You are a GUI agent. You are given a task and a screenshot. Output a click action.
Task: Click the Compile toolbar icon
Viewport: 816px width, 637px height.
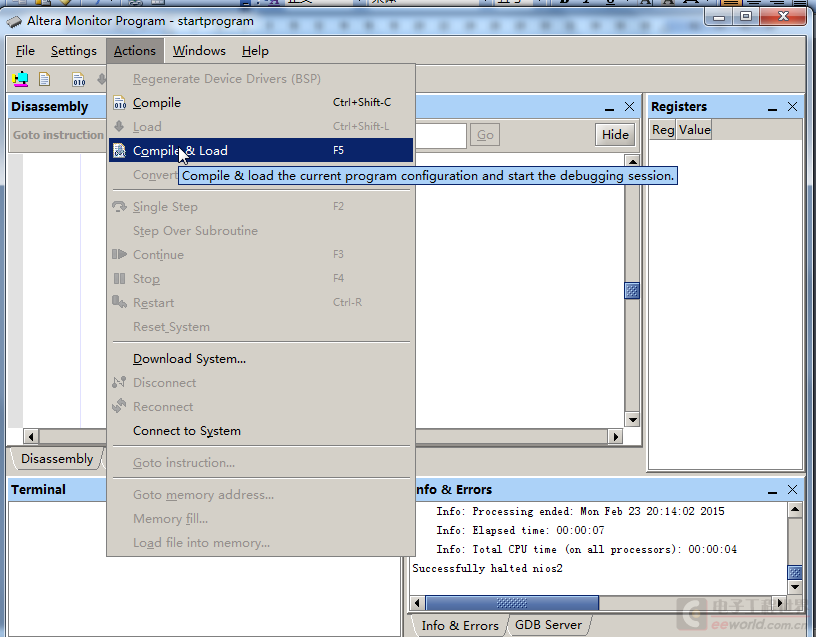pos(78,79)
